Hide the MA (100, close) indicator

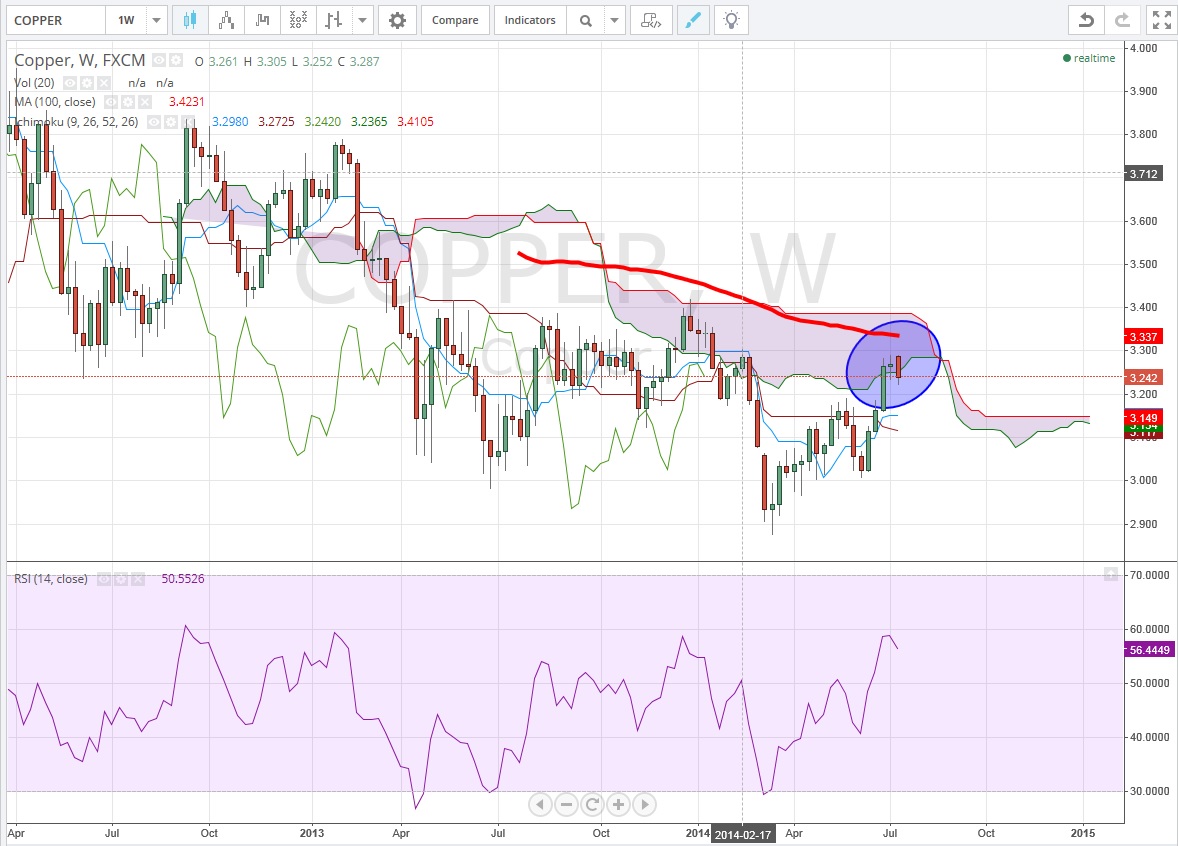click(x=112, y=102)
